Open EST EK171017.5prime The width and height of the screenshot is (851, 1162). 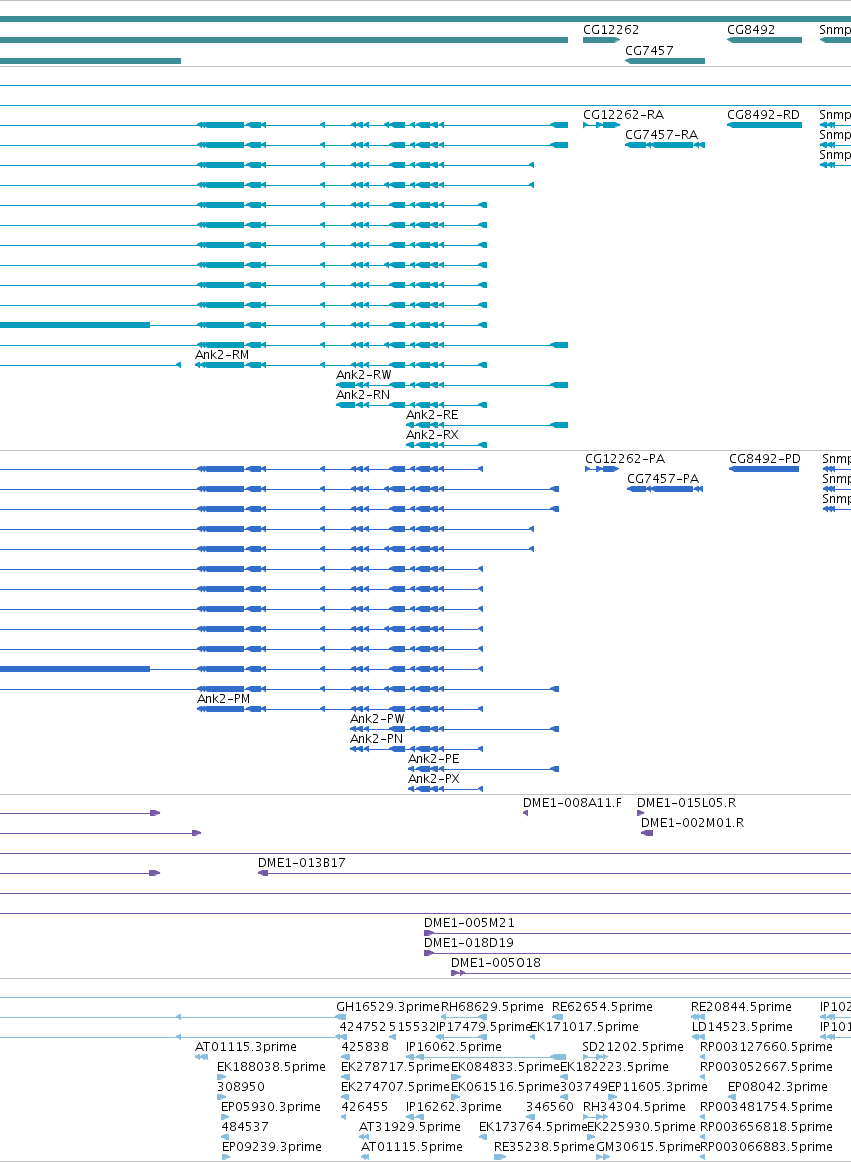click(x=584, y=1026)
